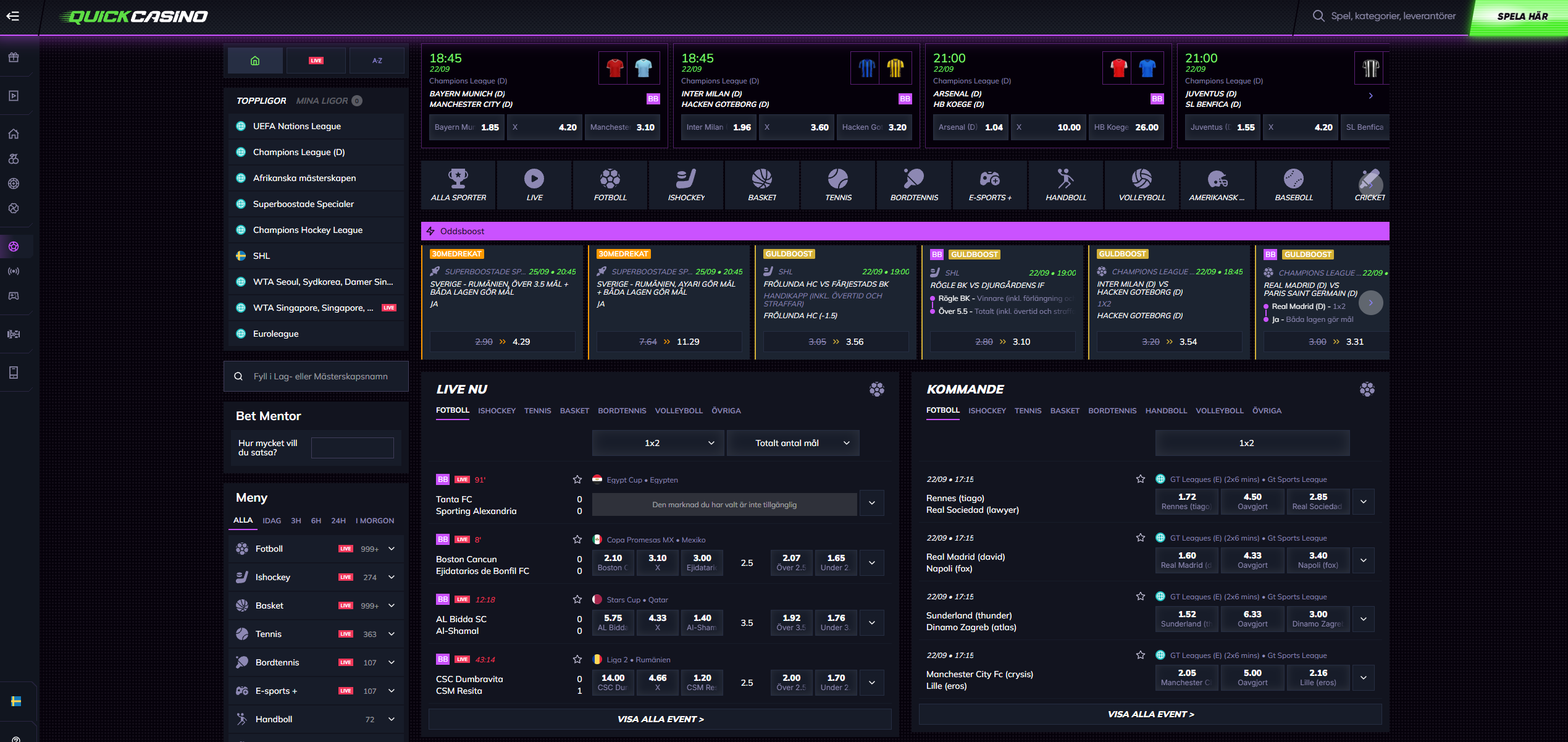This screenshot has width=1568, height=742.
Task: Favorite the AL Bidda SC match star
Action: coord(577,599)
